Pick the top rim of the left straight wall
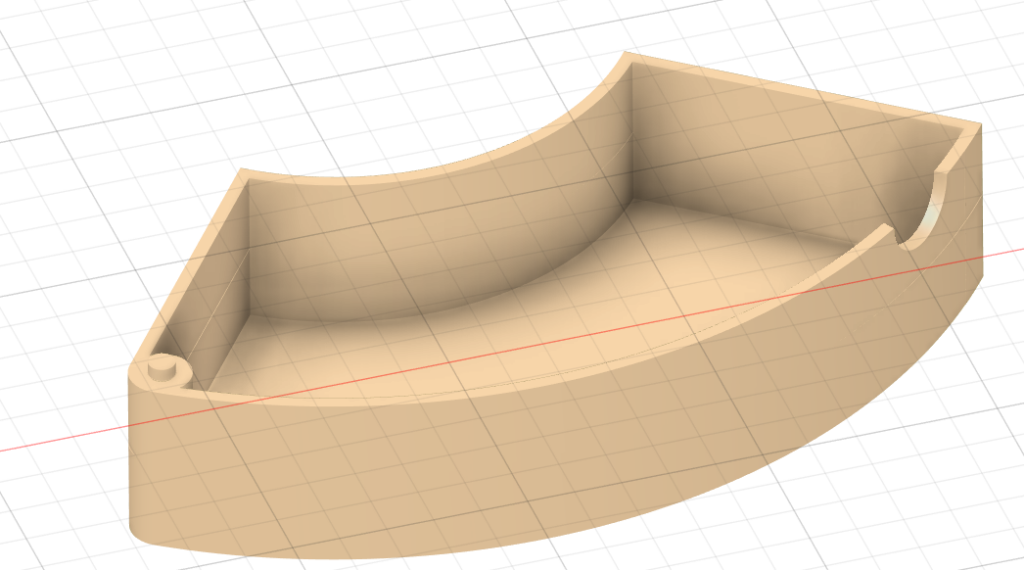Image resolution: width=1024 pixels, height=570 pixels. (195, 262)
